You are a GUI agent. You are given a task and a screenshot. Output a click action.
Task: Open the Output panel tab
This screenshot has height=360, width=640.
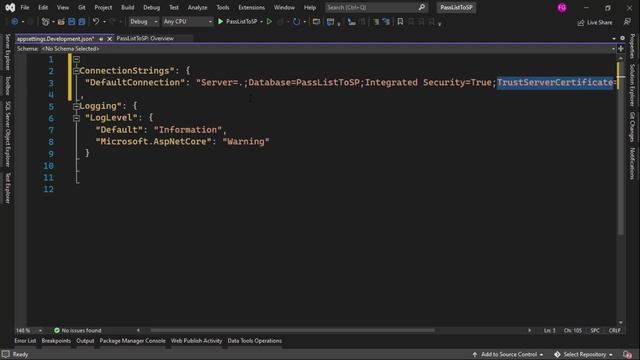pyautogui.click(x=85, y=341)
